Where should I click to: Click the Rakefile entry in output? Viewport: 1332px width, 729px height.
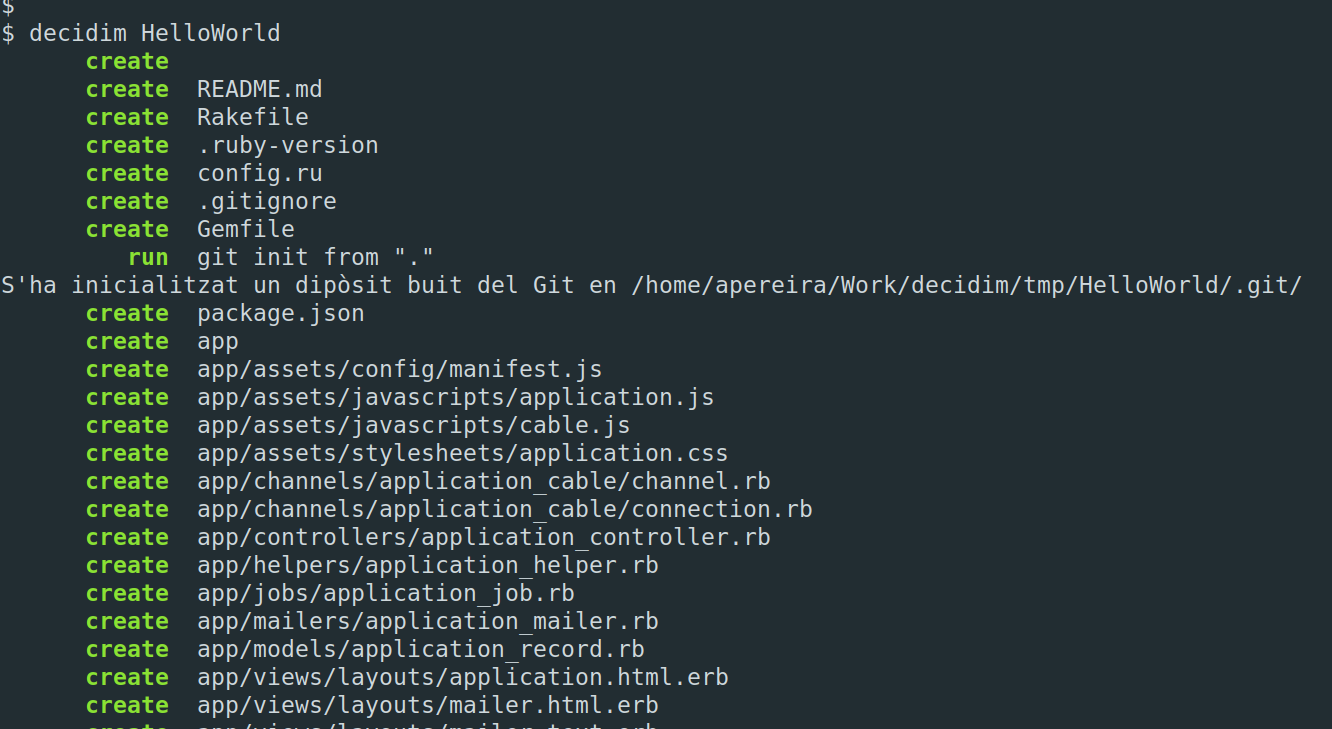[x=253, y=118]
